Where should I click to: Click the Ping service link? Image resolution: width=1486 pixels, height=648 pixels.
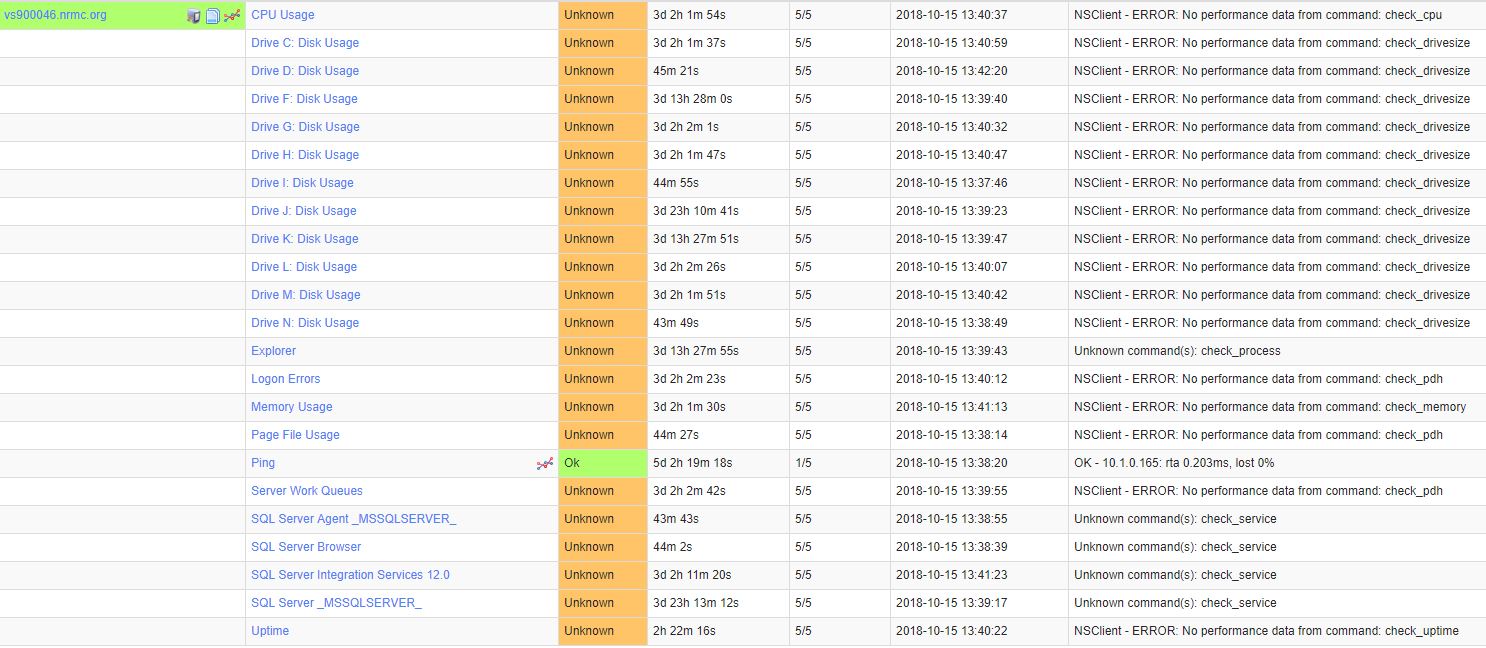pos(263,463)
